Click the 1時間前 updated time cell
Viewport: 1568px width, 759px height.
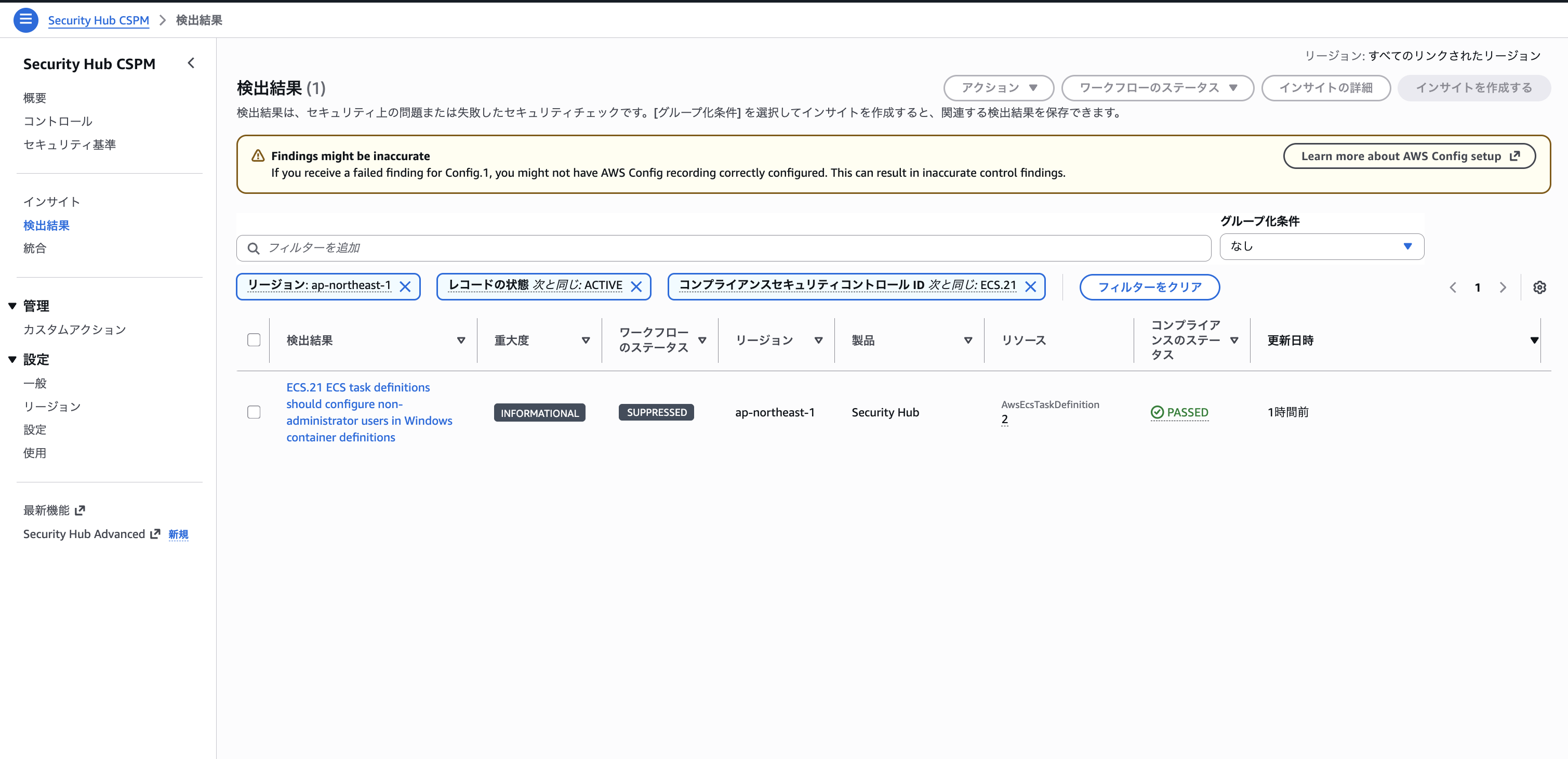[x=1288, y=412]
